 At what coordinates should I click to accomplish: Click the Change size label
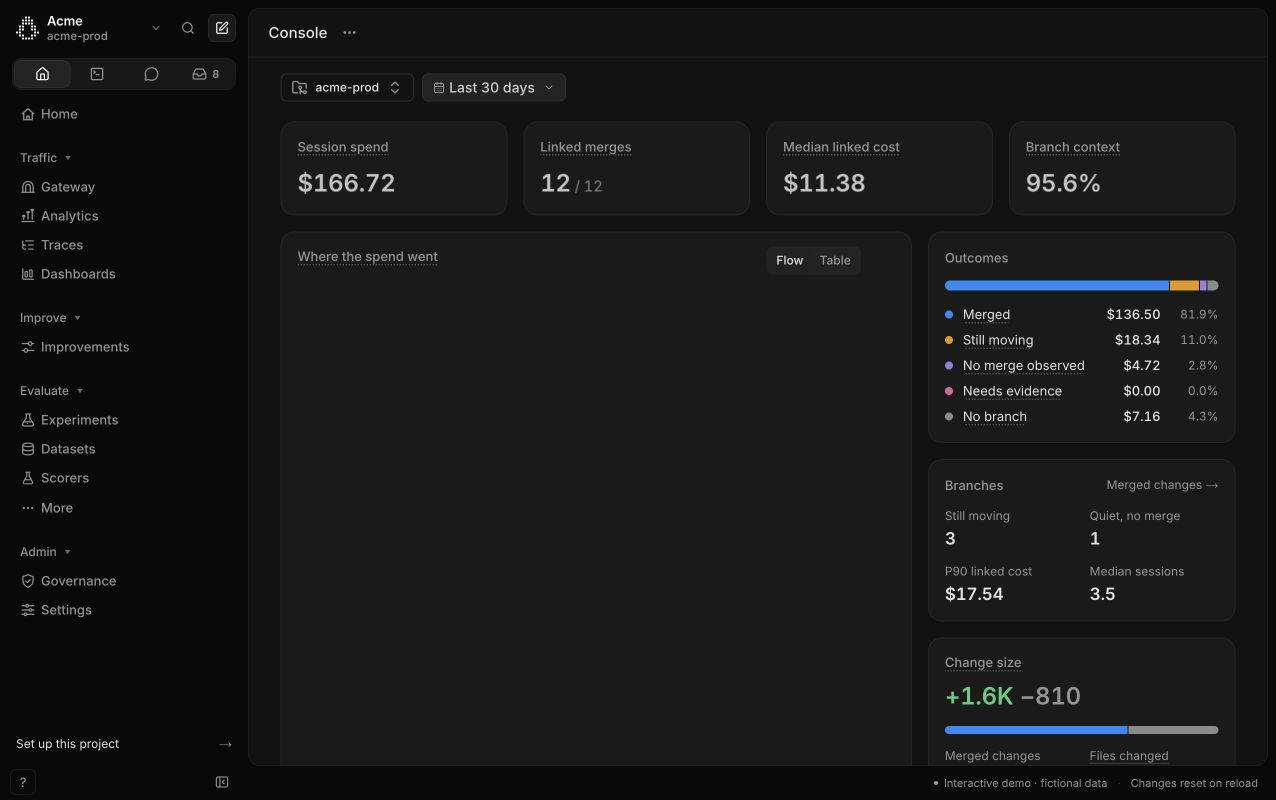point(983,663)
